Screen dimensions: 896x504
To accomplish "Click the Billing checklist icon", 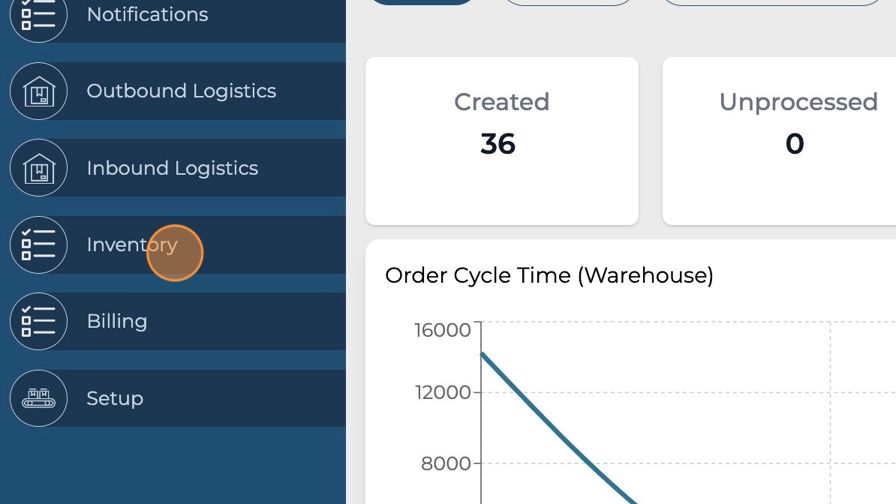I will pyautogui.click(x=38, y=321).
